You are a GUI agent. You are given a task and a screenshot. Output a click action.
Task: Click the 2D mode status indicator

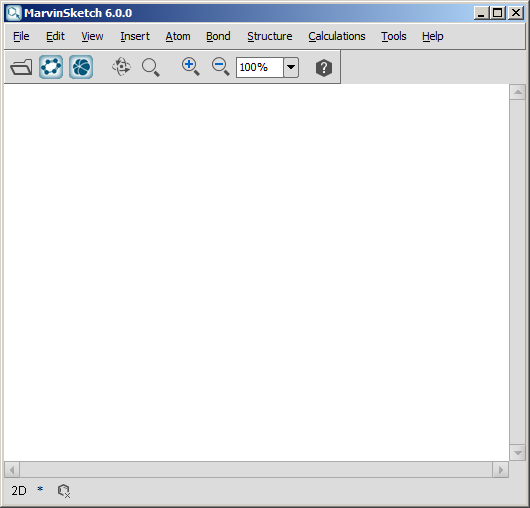(19, 490)
